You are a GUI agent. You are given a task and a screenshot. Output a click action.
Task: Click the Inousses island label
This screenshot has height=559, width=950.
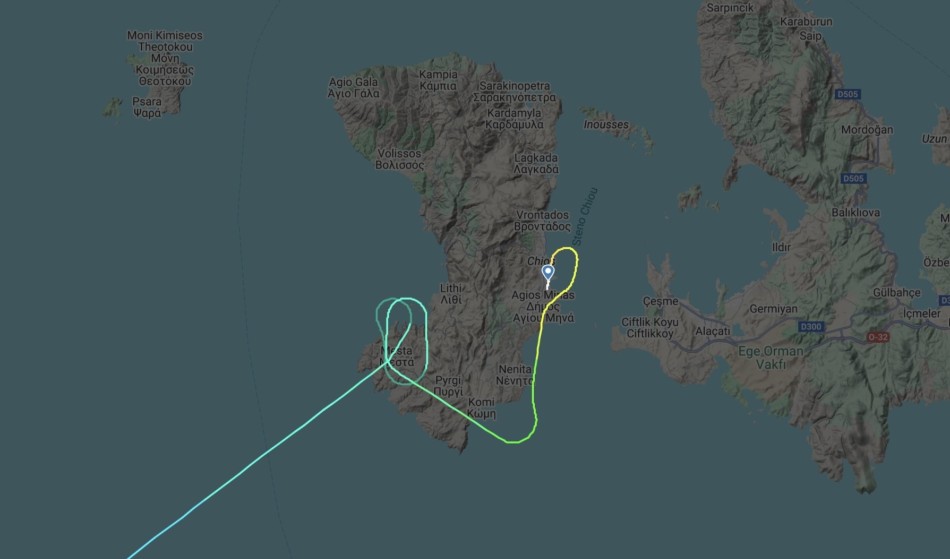[606, 125]
